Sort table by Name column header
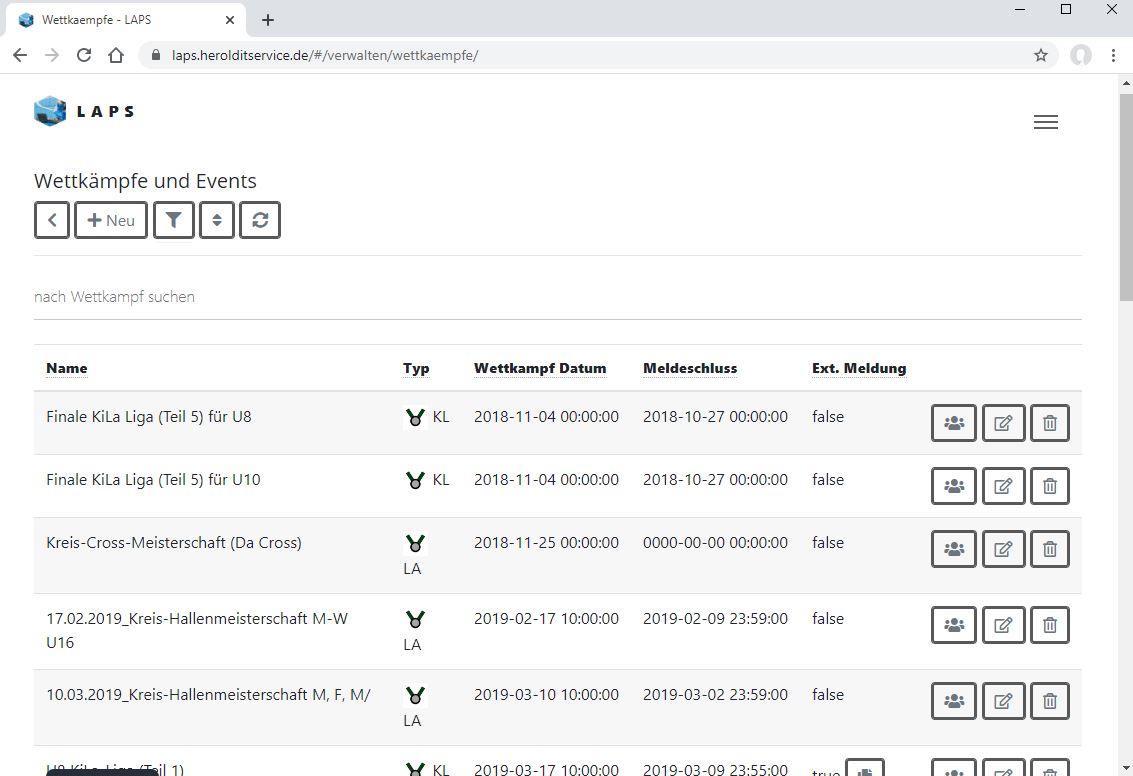 66,368
